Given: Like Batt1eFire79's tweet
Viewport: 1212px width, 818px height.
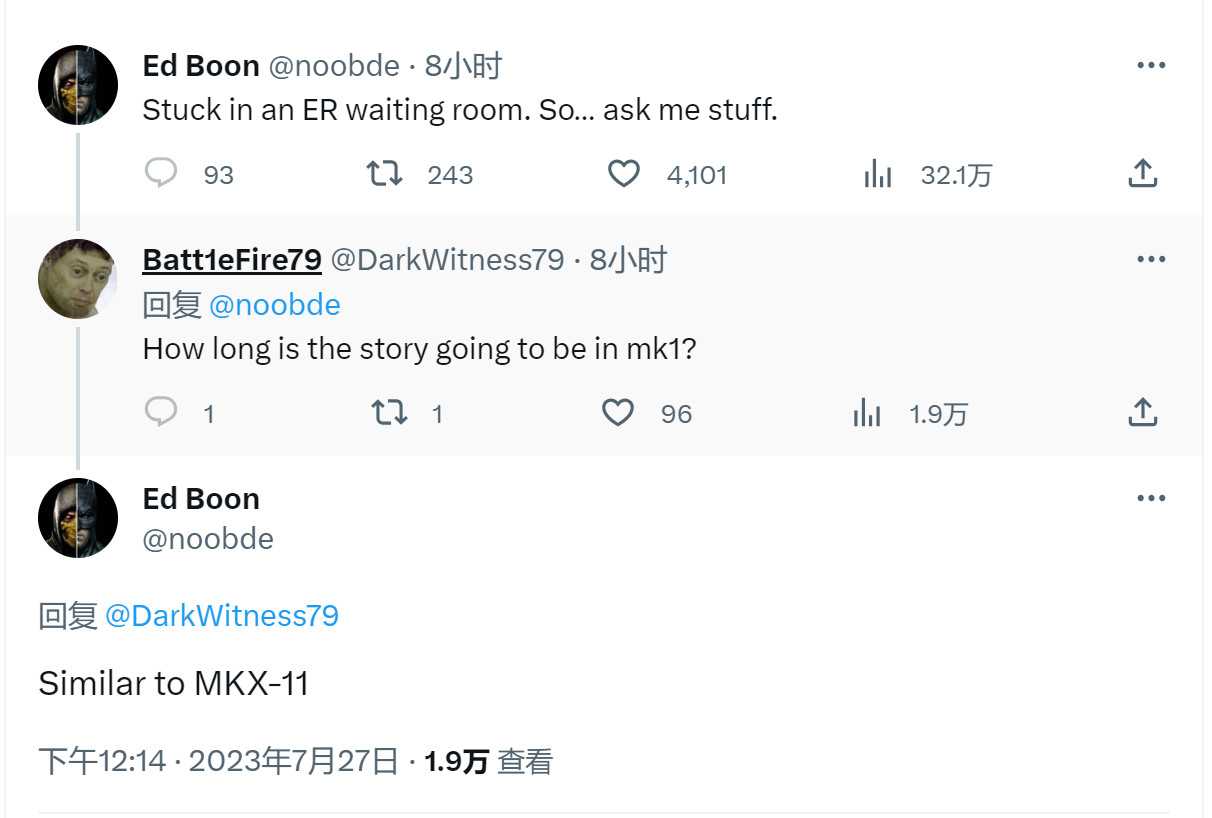Looking at the screenshot, I should (618, 412).
